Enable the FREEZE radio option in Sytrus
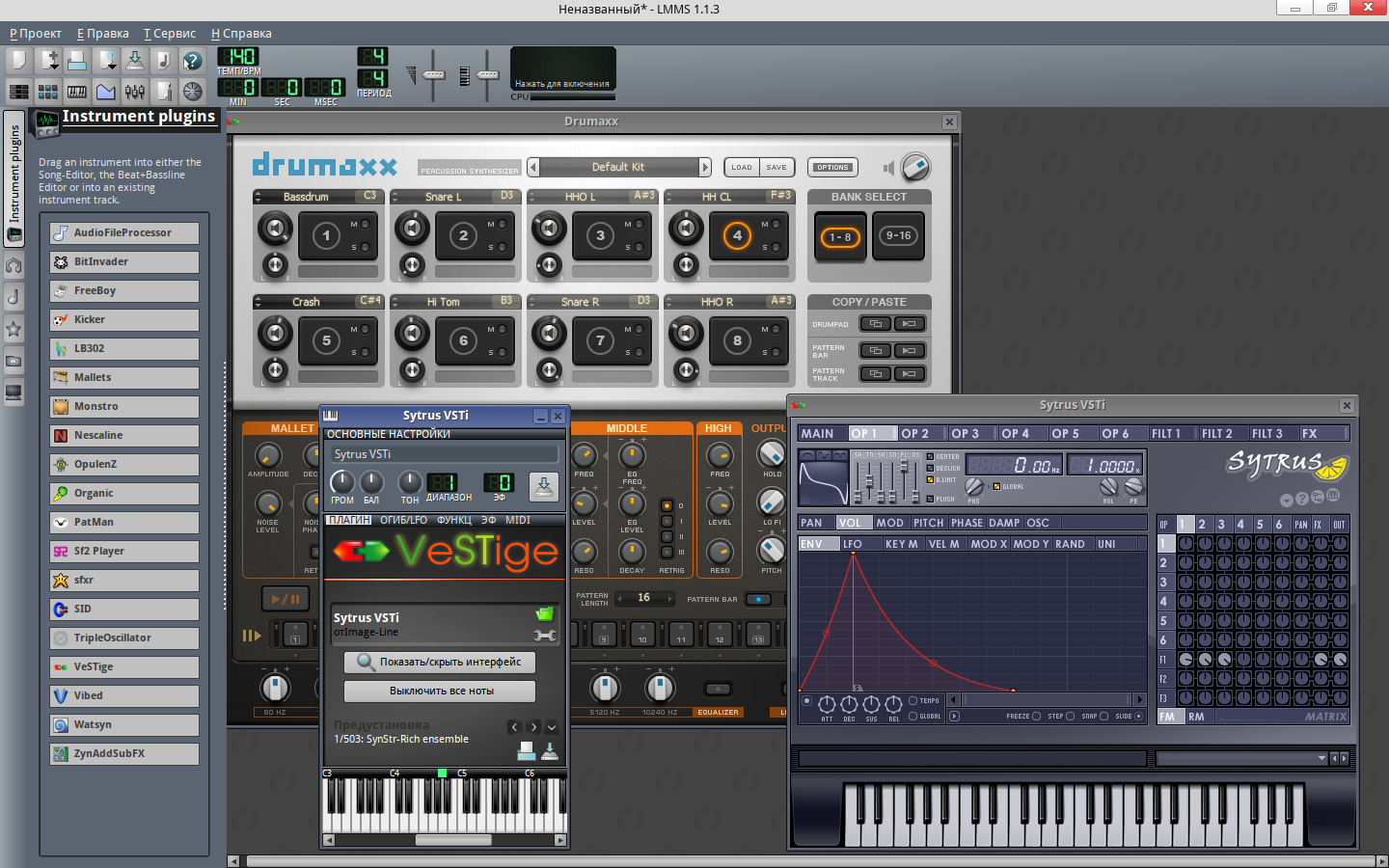The image size is (1389, 868). pyautogui.click(x=1037, y=717)
